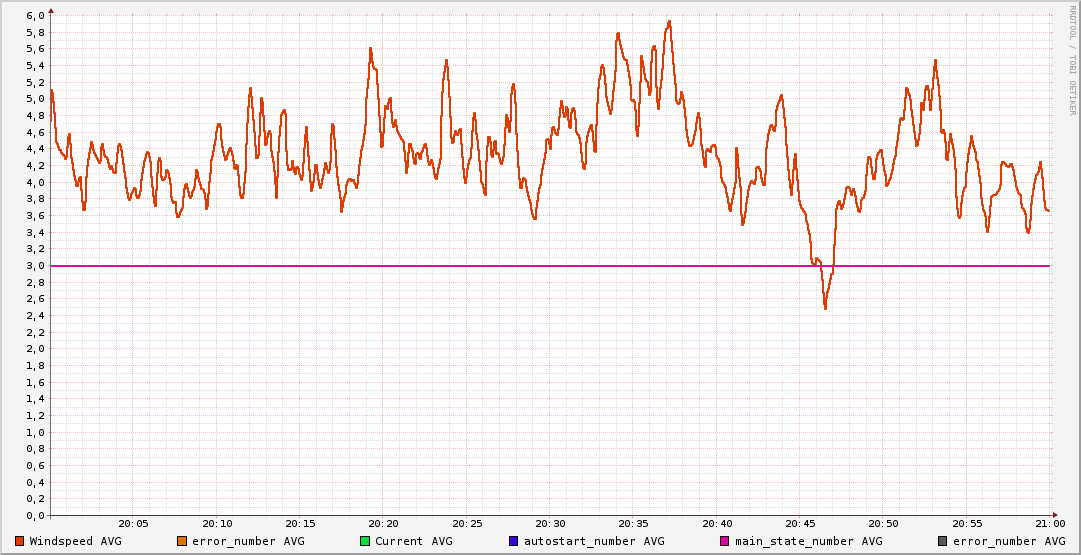
Task: Click the red arrow atop the Y axis
Action: pos(51,10)
